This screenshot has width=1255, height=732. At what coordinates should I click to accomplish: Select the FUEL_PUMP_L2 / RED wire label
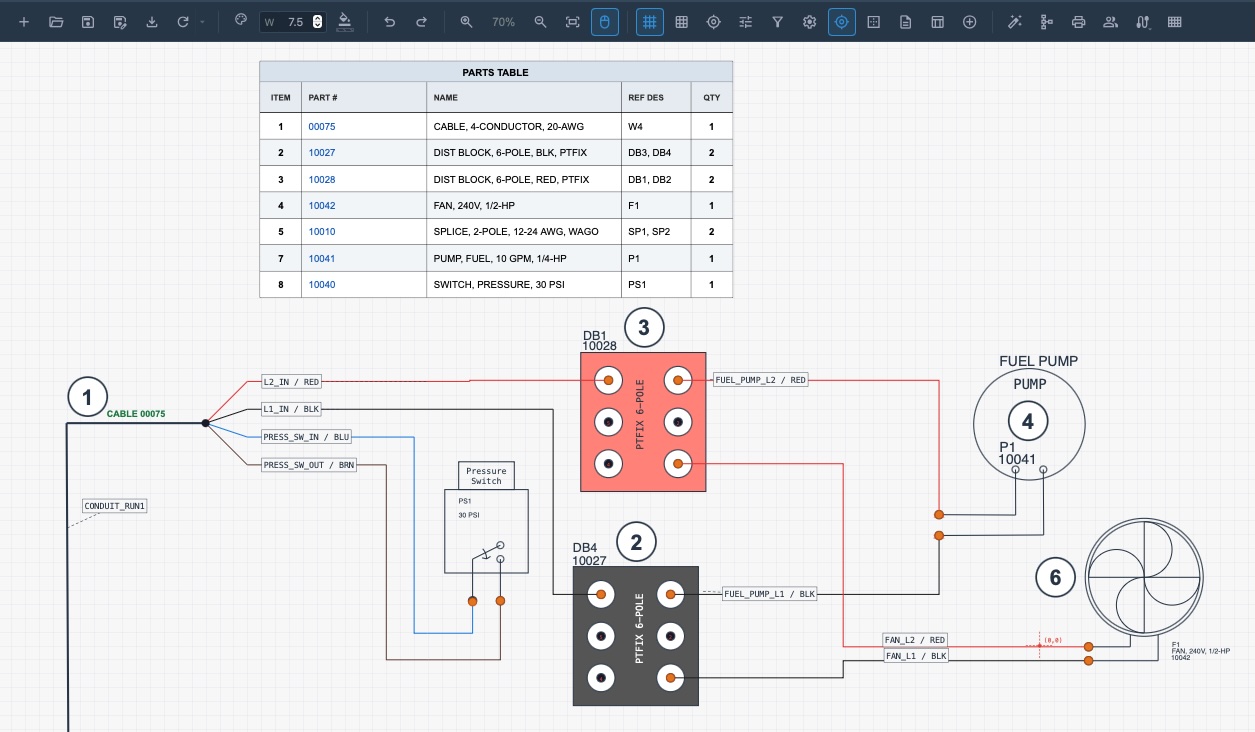click(761, 380)
